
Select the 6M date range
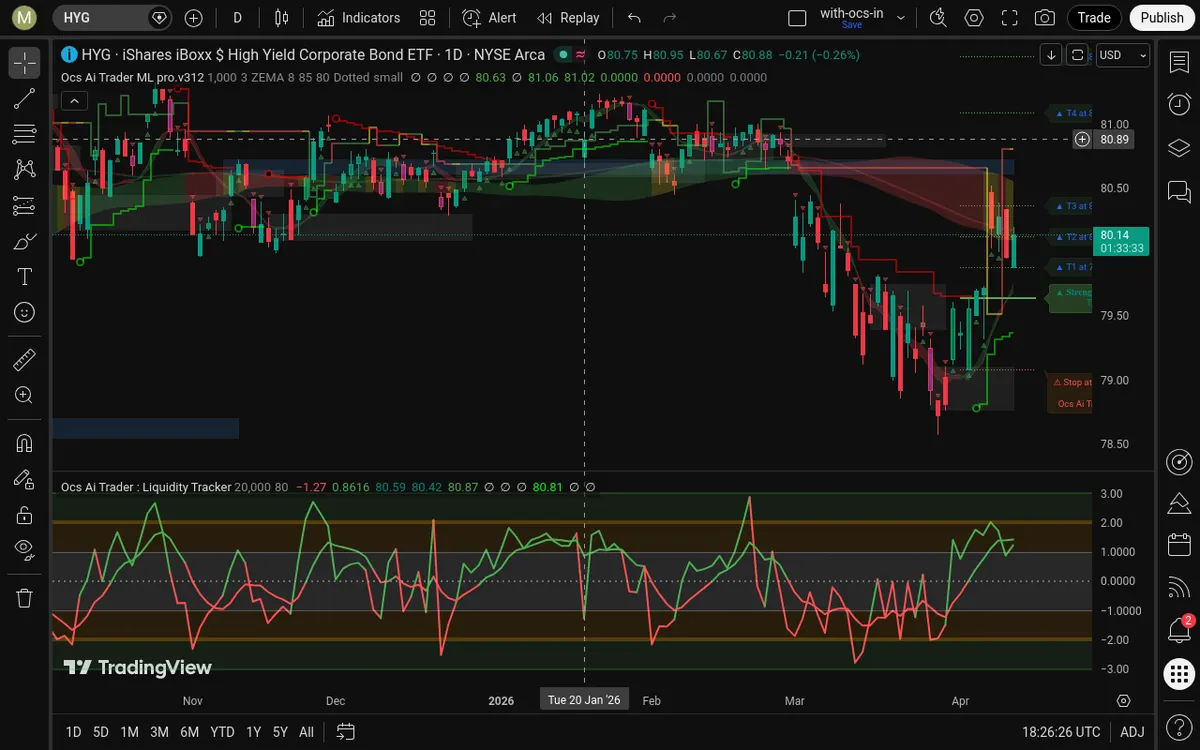pyautogui.click(x=190, y=732)
